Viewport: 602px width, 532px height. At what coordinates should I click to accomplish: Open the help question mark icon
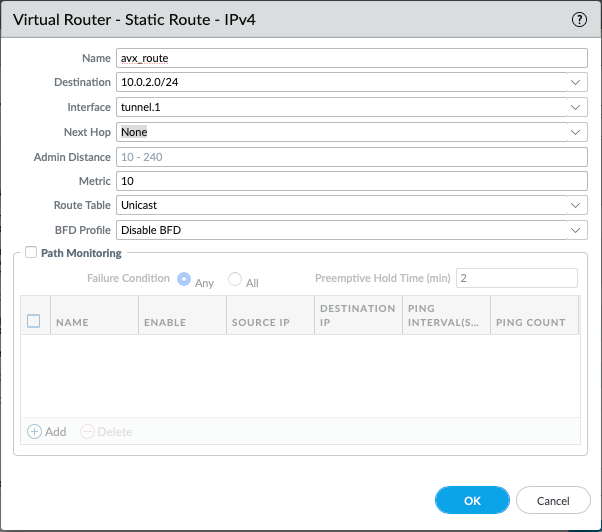(x=578, y=19)
